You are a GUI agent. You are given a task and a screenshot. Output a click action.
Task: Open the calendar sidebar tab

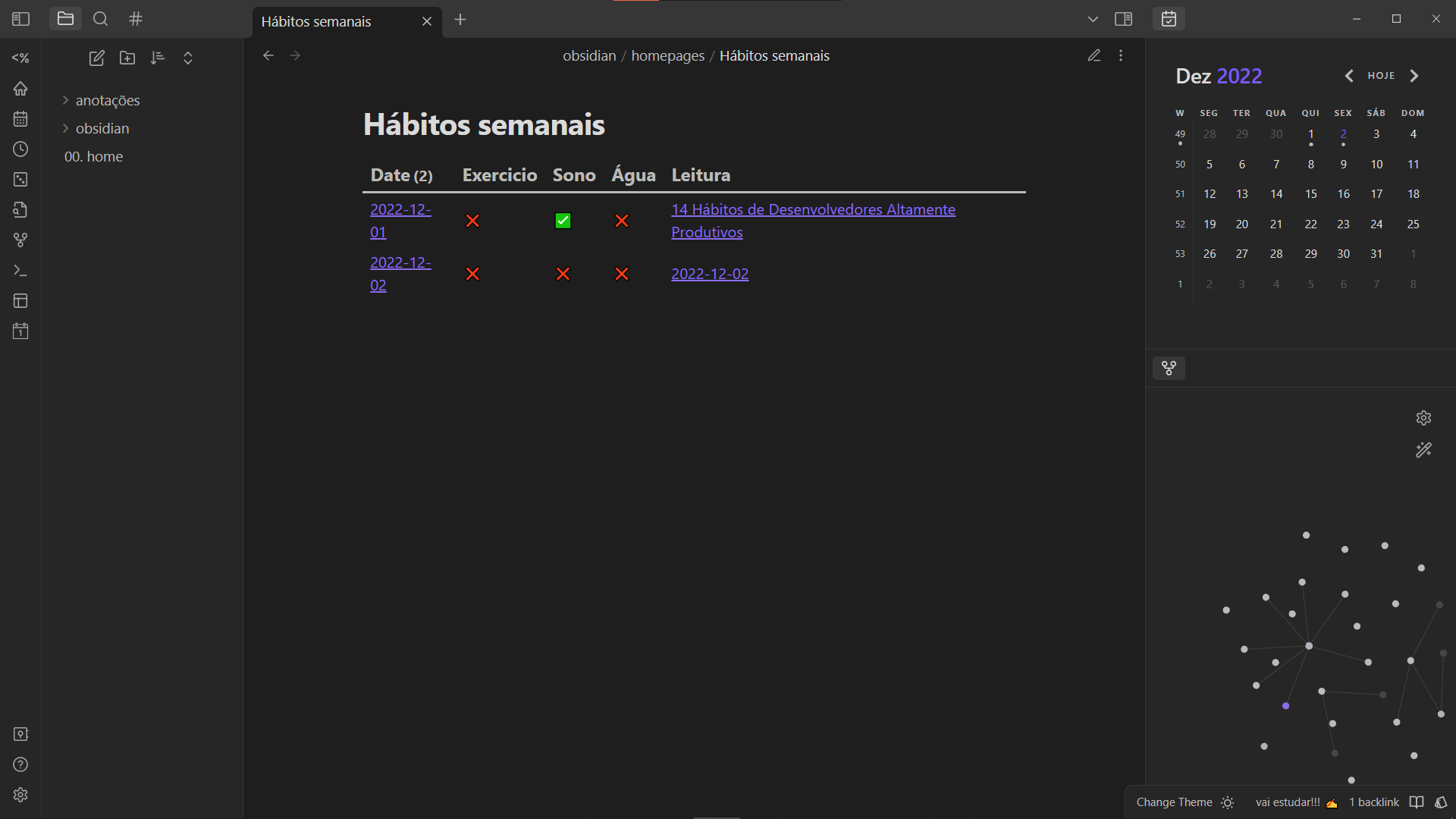tap(1169, 19)
